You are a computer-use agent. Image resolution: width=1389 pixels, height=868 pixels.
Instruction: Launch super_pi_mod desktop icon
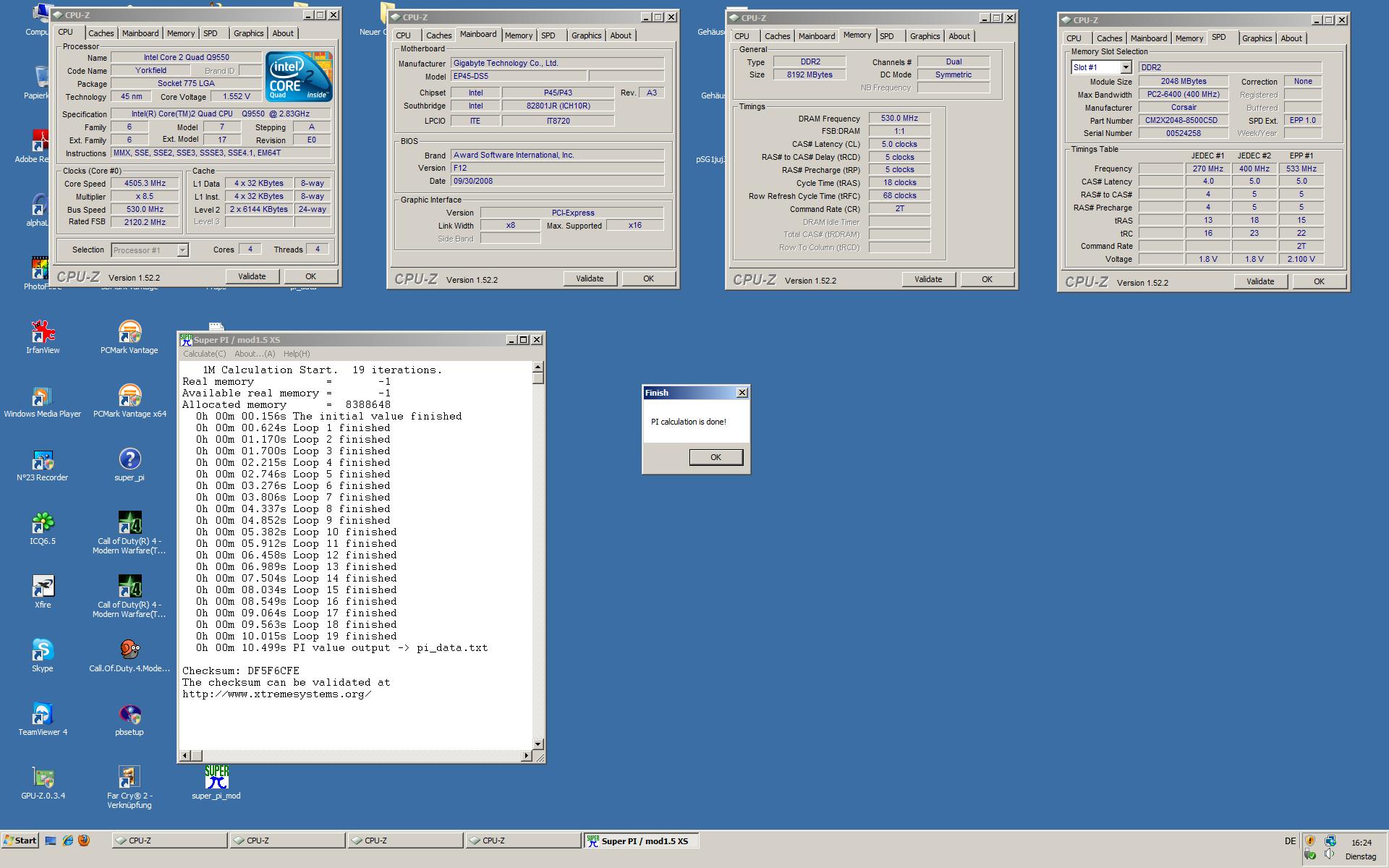(x=216, y=783)
